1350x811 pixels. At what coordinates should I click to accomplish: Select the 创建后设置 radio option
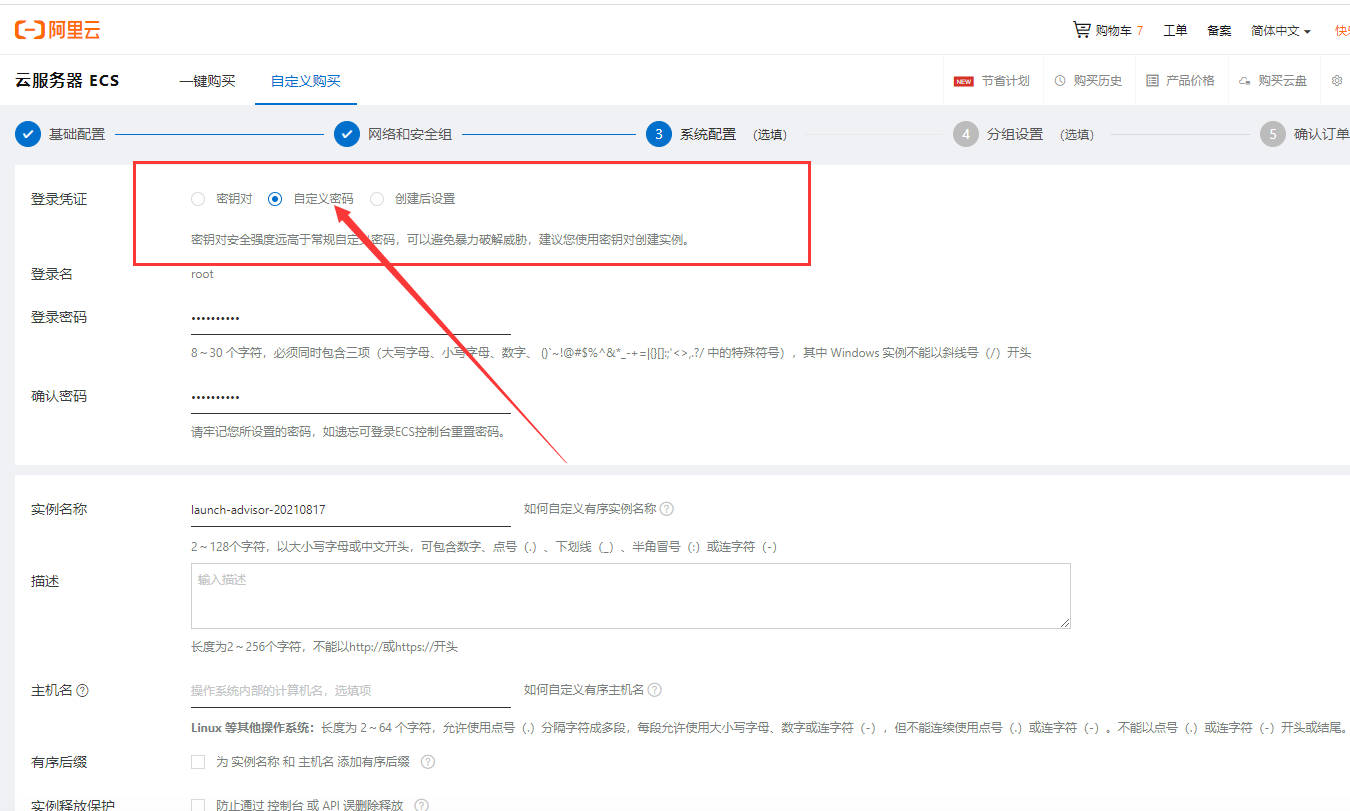[377, 199]
